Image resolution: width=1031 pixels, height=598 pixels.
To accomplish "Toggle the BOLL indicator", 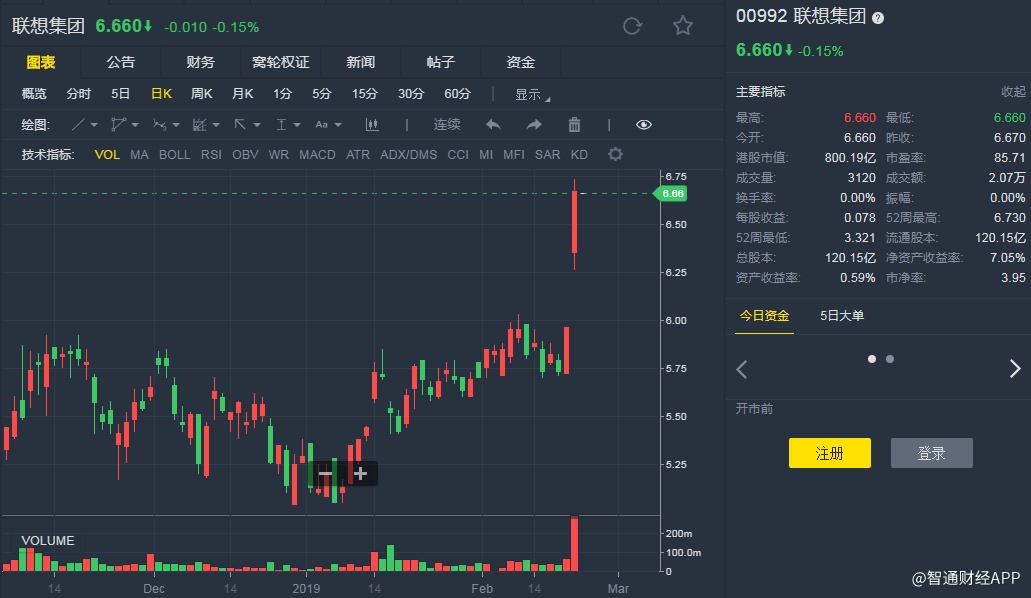I will 174,155.
